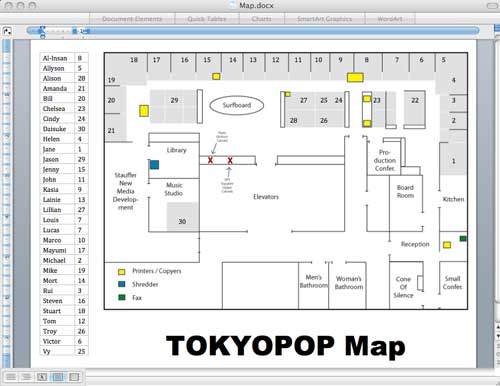Screen dimensions: 500x386
Task: Click room number 22 on the floor plan
Action: 415,100
